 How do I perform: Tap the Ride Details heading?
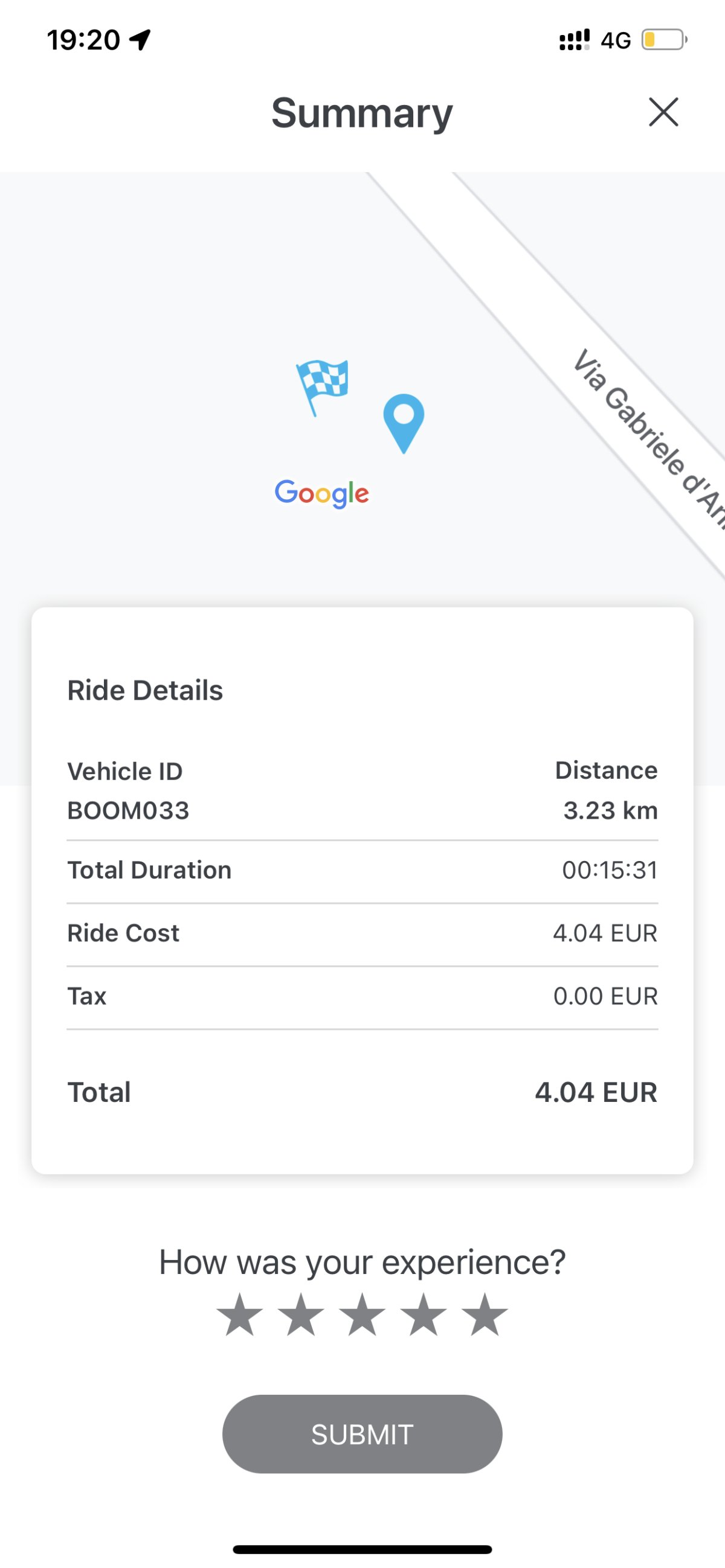point(145,690)
